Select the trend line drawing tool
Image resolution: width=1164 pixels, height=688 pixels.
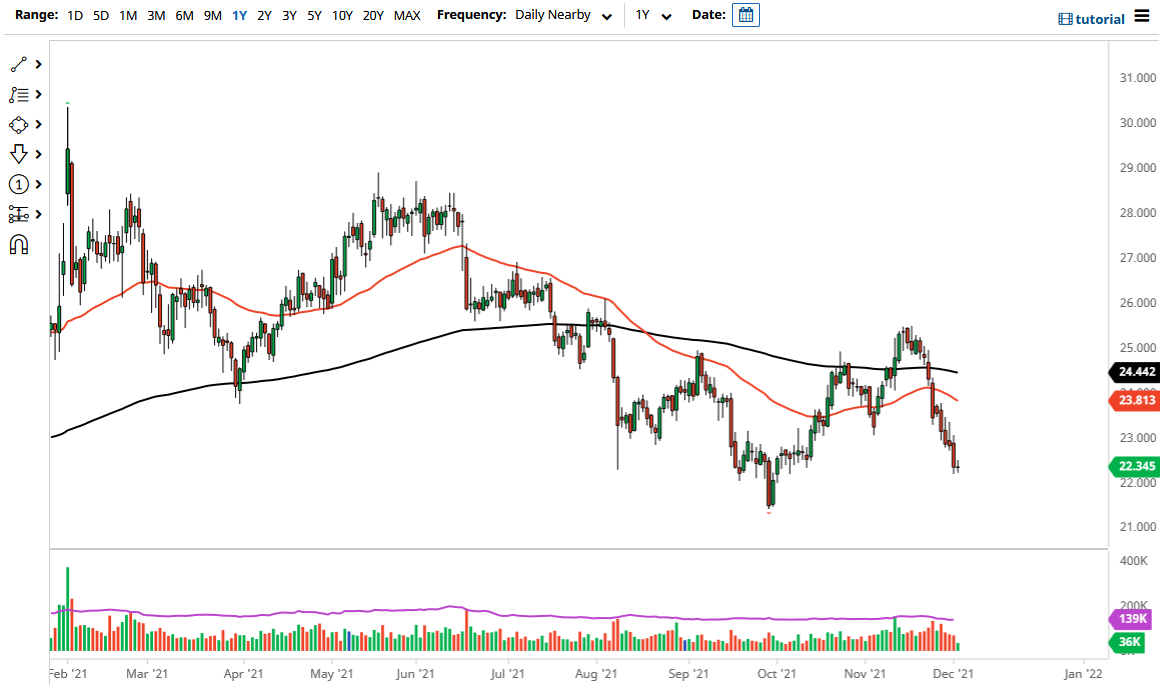pyautogui.click(x=19, y=65)
